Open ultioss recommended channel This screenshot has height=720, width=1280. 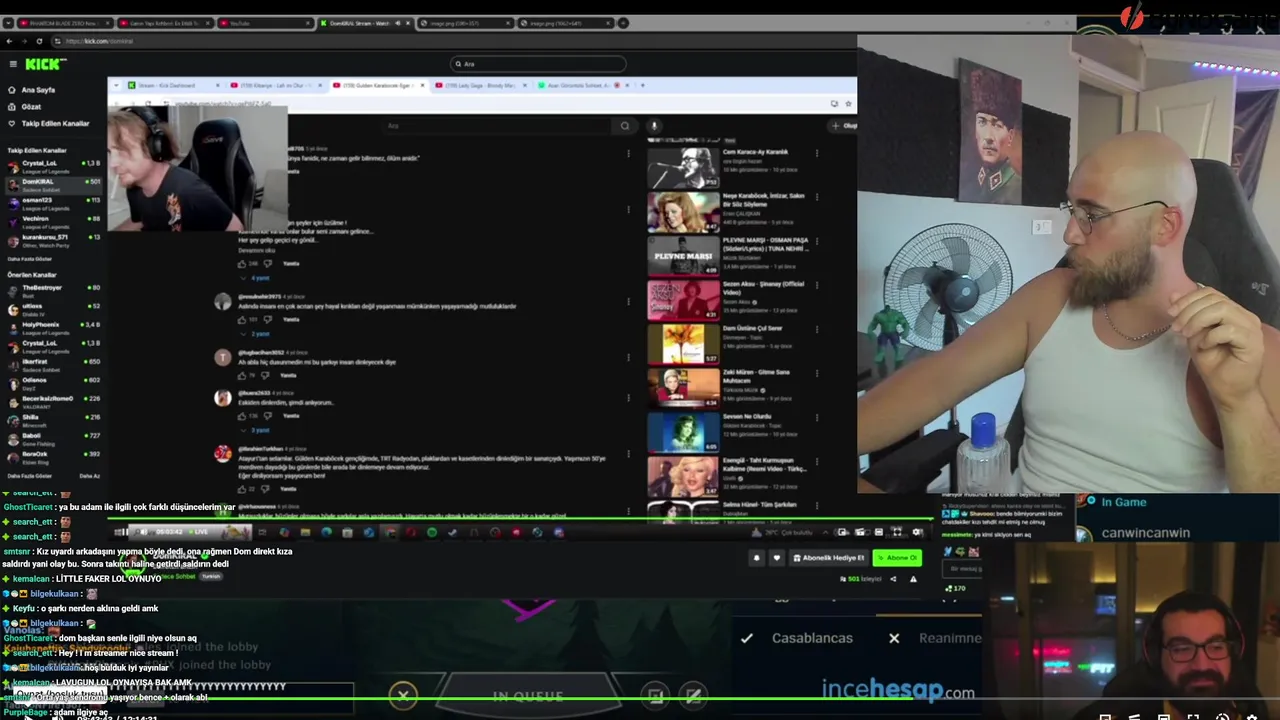pyautogui.click(x=53, y=309)
